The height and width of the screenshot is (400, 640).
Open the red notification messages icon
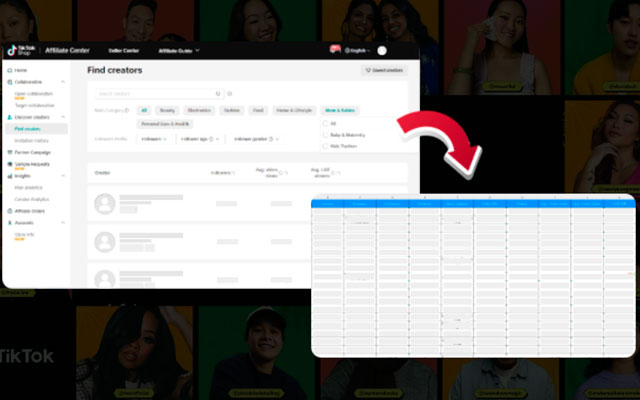point(335,49)
